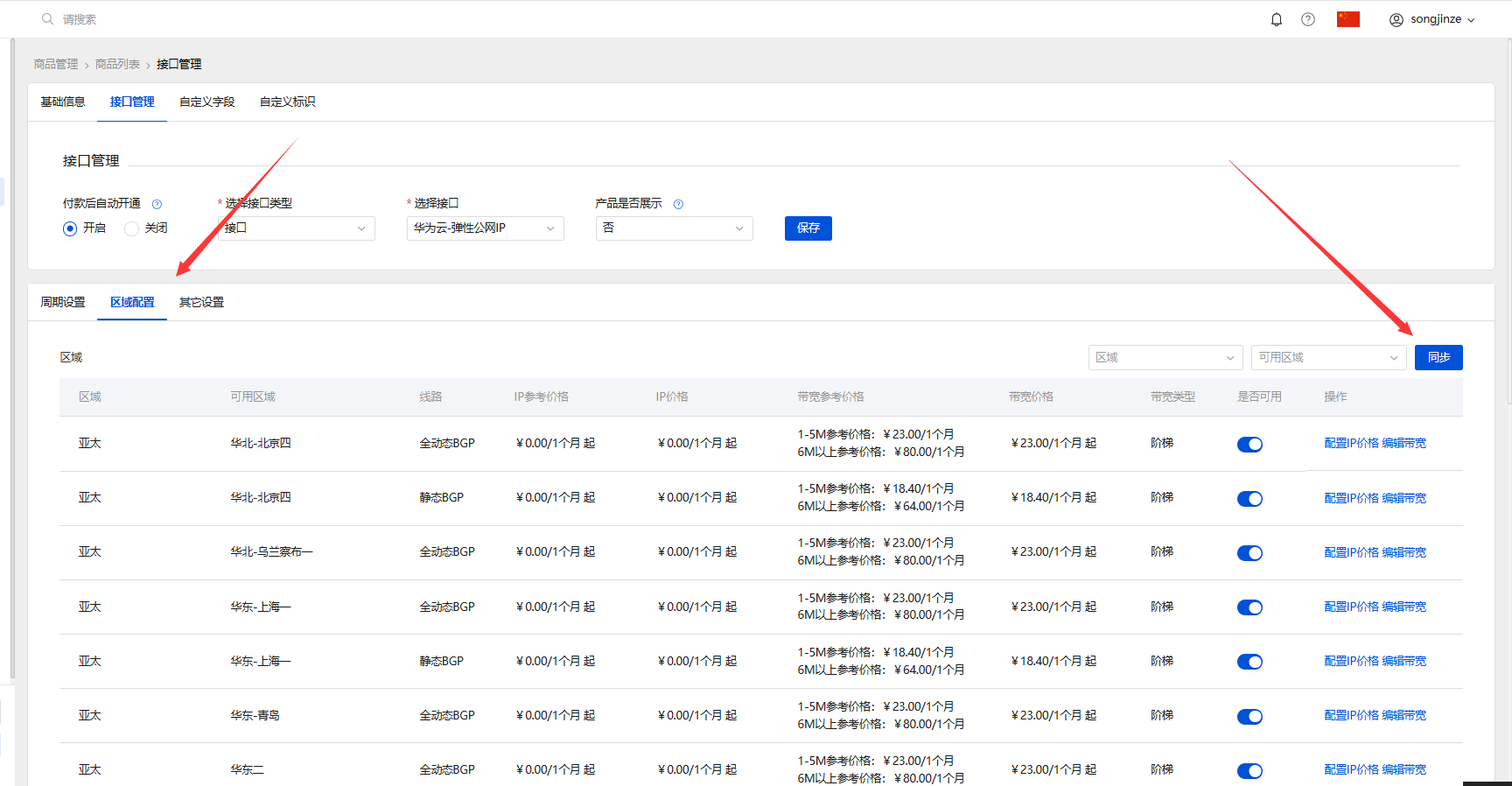1512x786 pixels.
Task: Show info tooltip for 产品是否展示
Action: click(678, 204)
